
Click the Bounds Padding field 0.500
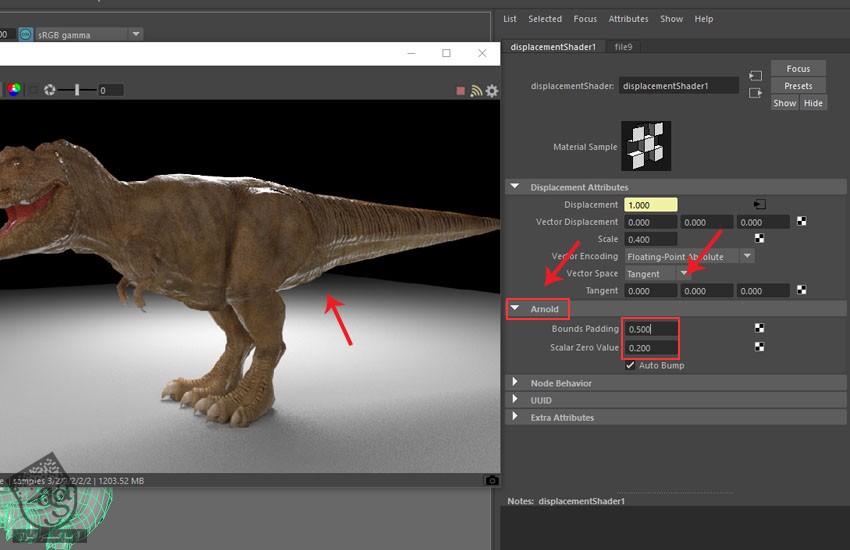click(x=651, y=329)
